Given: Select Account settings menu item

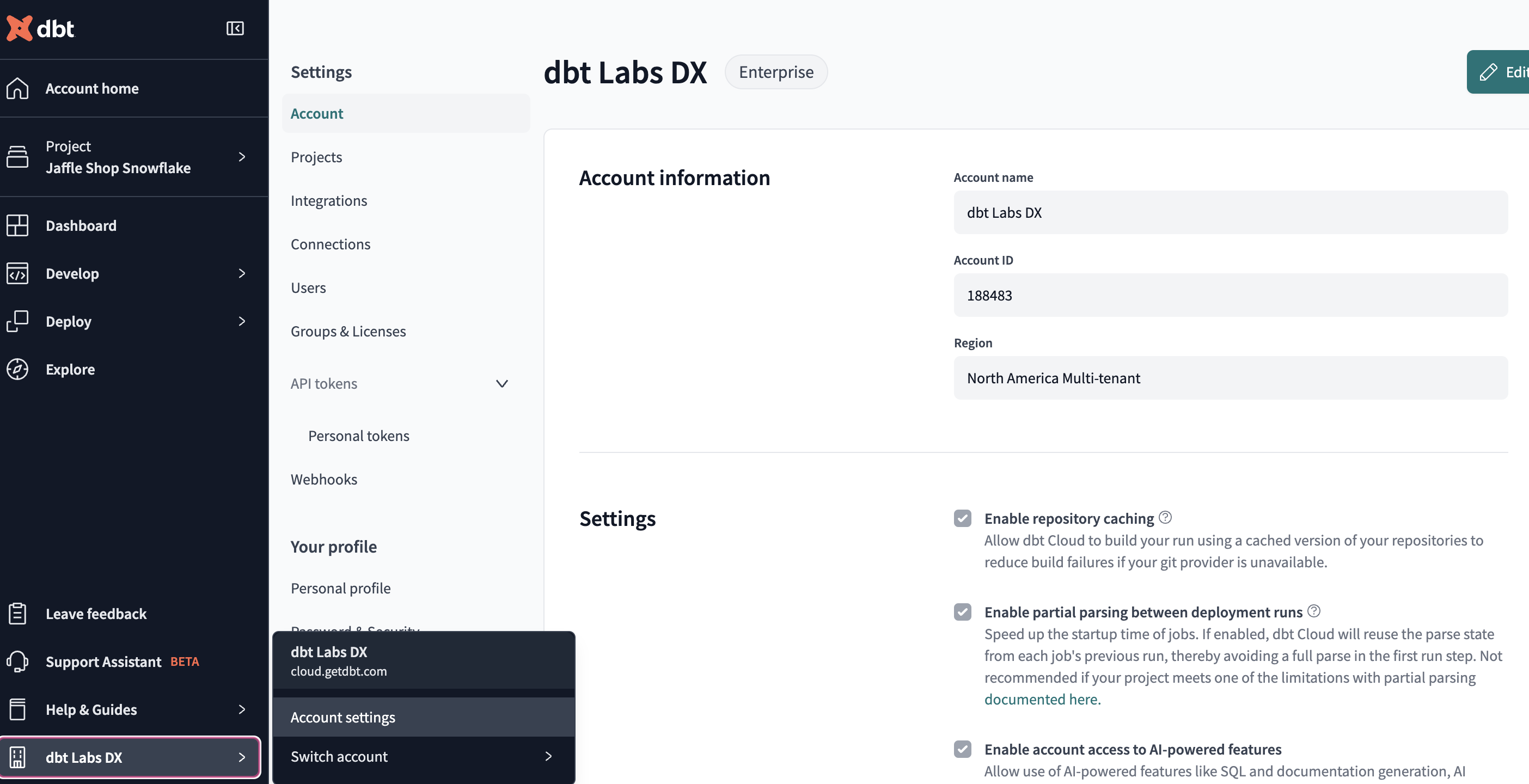Looking at the screenshot, I should tap(342, 716).
